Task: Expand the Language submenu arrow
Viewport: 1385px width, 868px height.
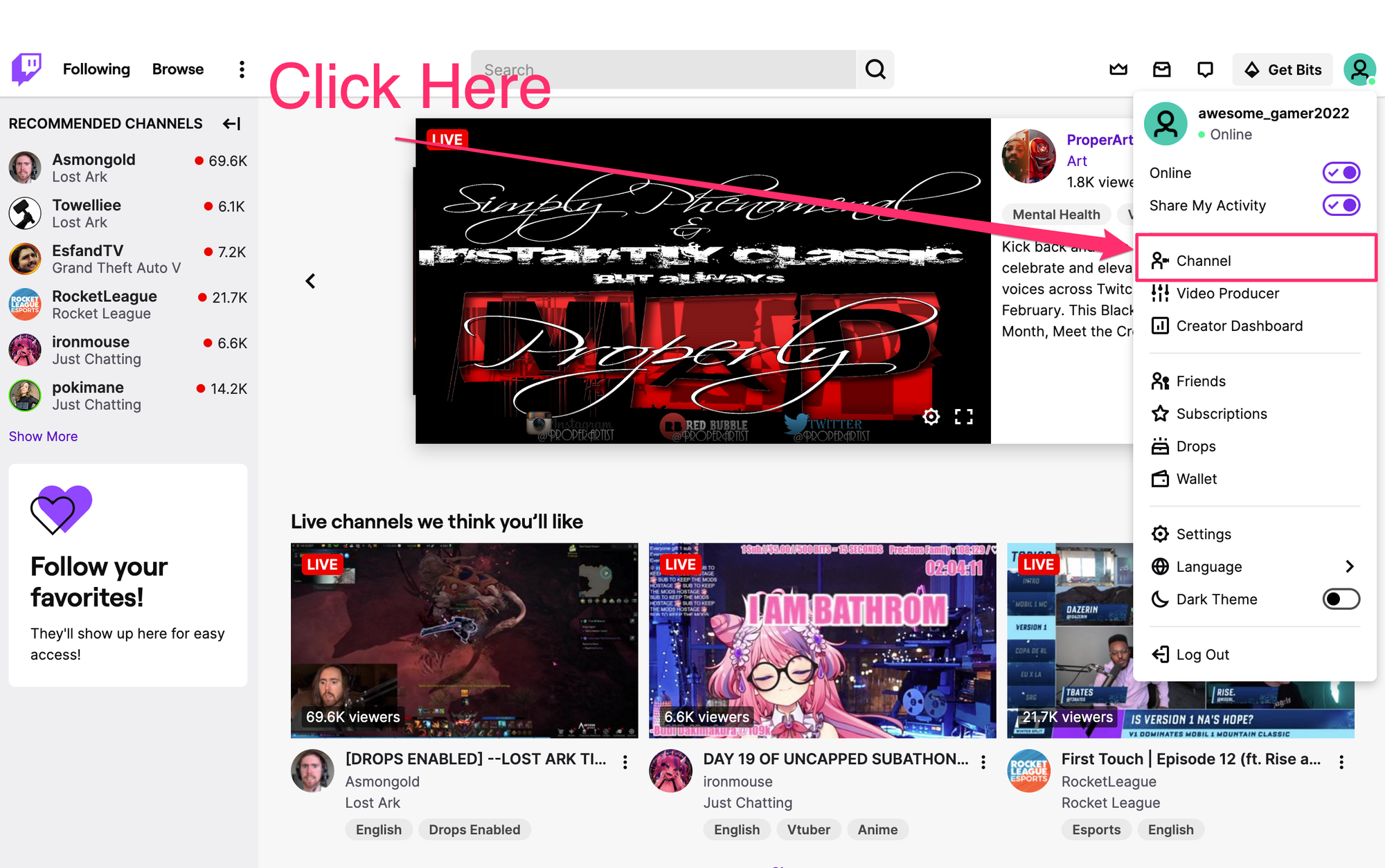Action: (1350, 566)
